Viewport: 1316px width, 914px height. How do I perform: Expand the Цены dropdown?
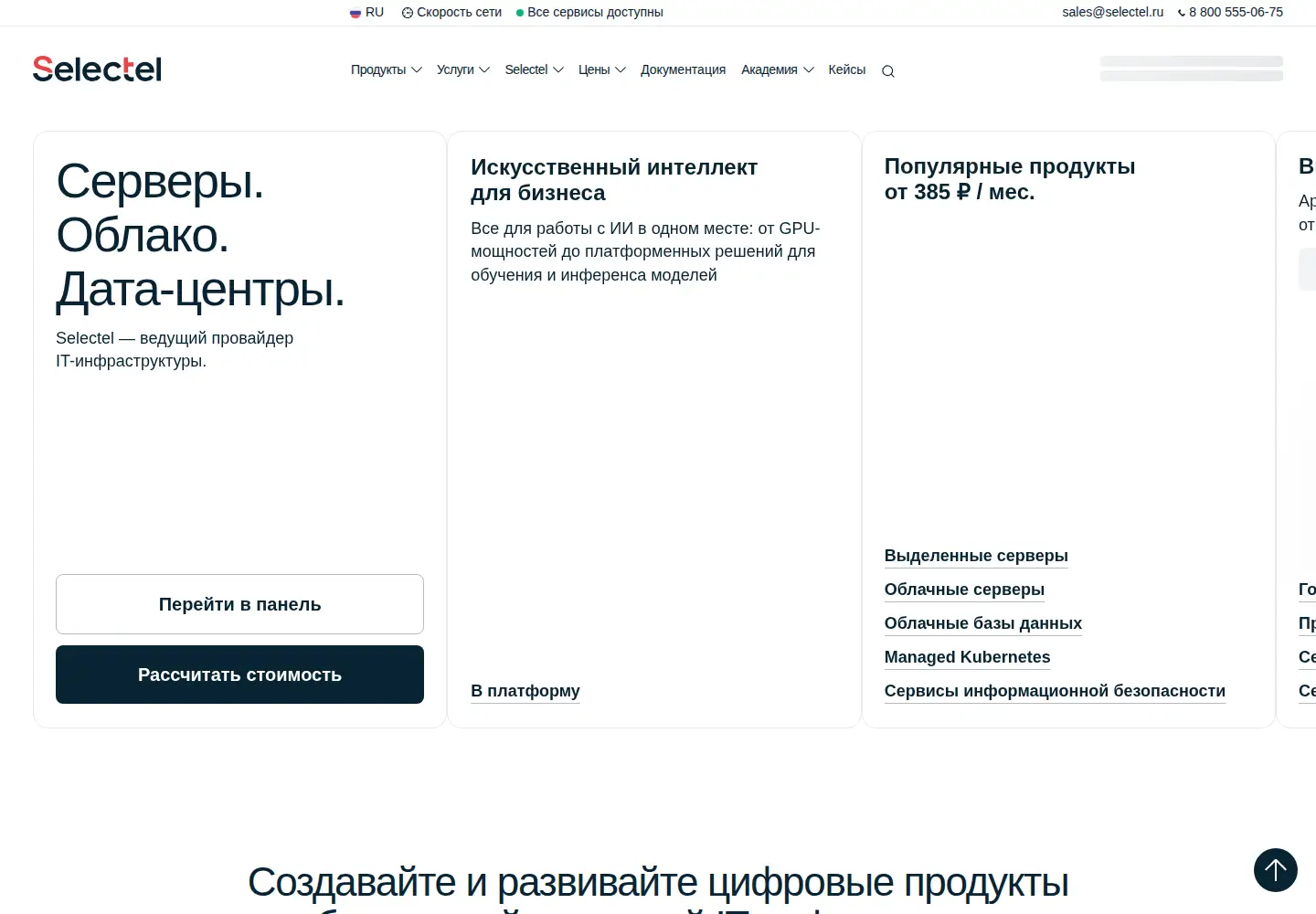602,69
